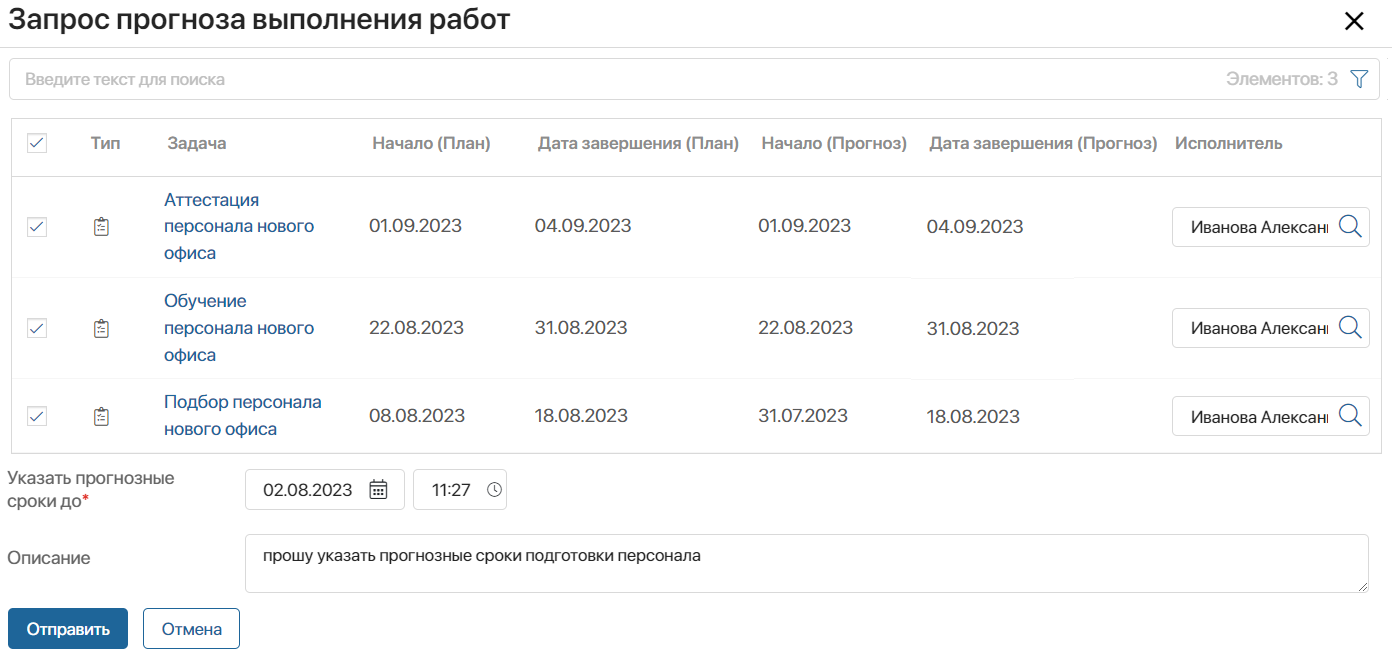The height and width of the screenshot is (658, 1392).
Task: Open calendar picker for 02.08.2023 date
Action: (x=378, y=490)
